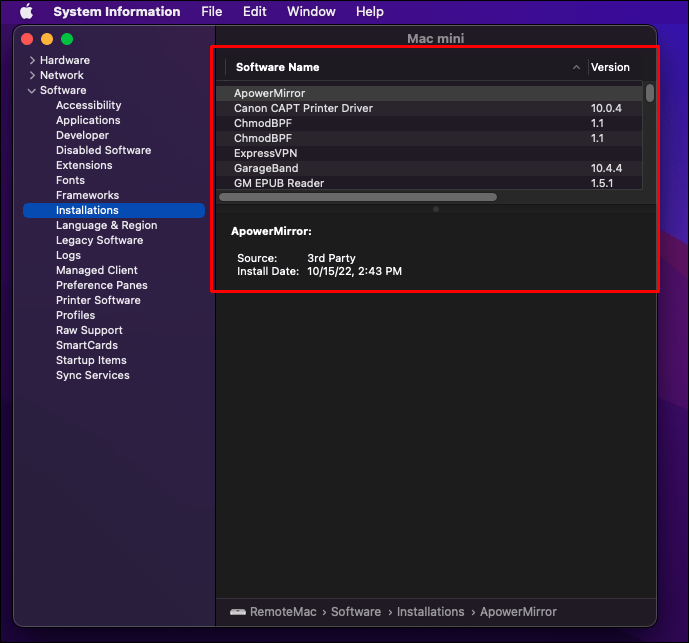Select the GarageBand row
This screenshot has height=643, width=689.
coord(429,168)
